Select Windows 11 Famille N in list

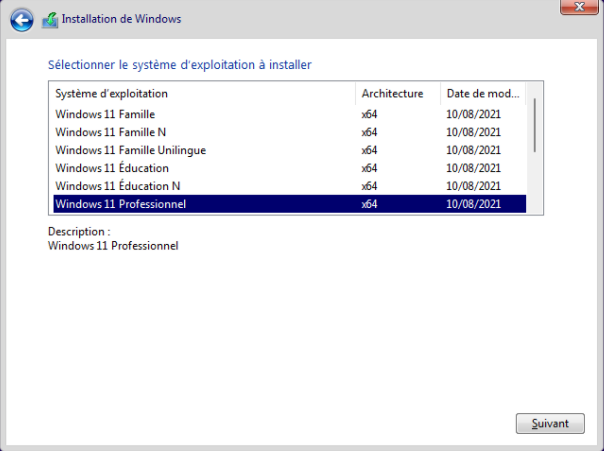coord(110,132)
